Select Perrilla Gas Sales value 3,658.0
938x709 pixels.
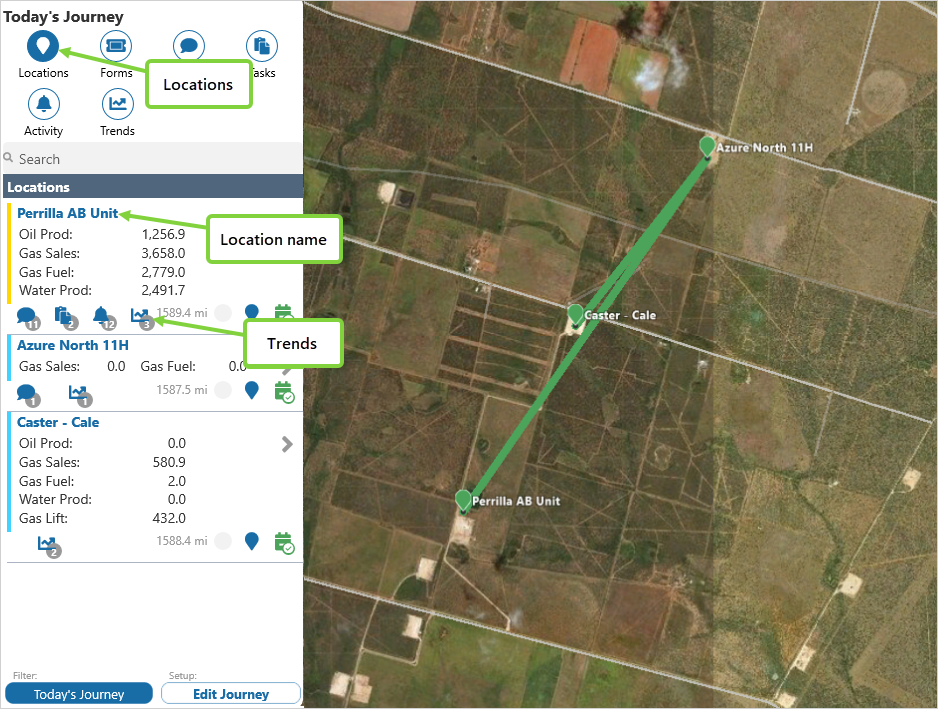163,253
